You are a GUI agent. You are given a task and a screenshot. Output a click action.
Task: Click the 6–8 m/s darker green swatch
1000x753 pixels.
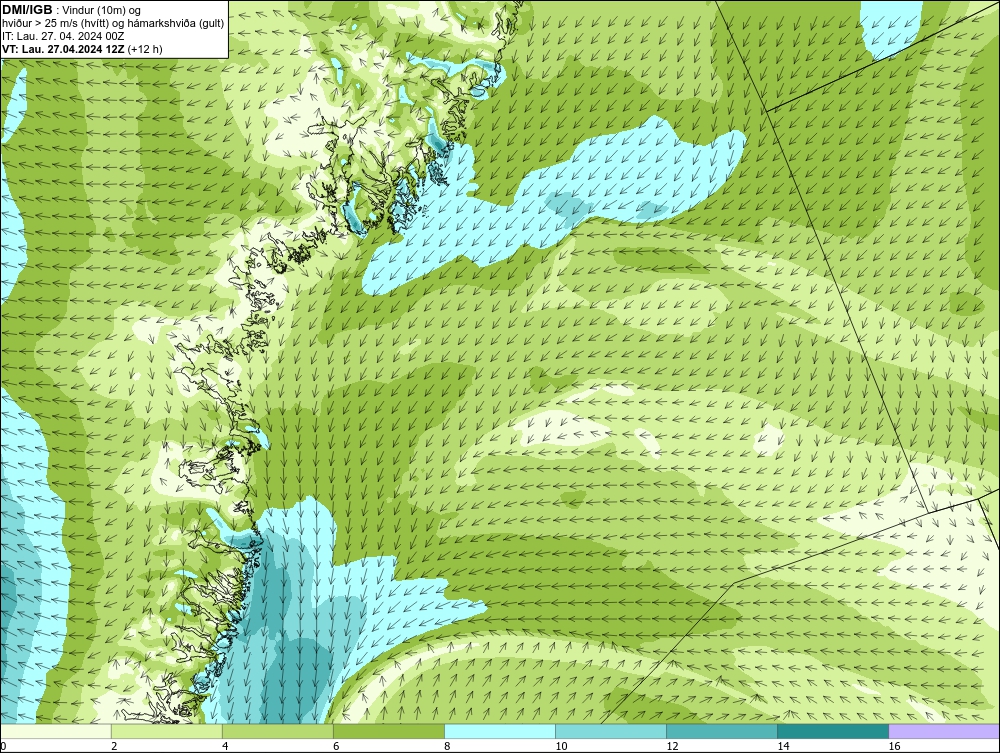pyautogui.click(x=389, y=731)
